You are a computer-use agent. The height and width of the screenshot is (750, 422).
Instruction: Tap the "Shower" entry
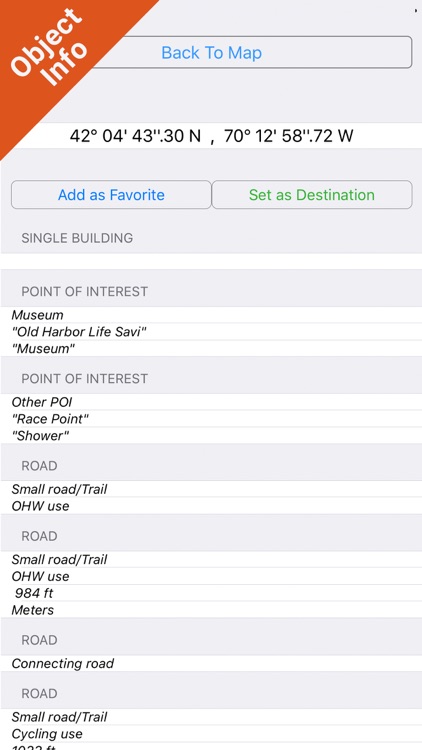211,436
